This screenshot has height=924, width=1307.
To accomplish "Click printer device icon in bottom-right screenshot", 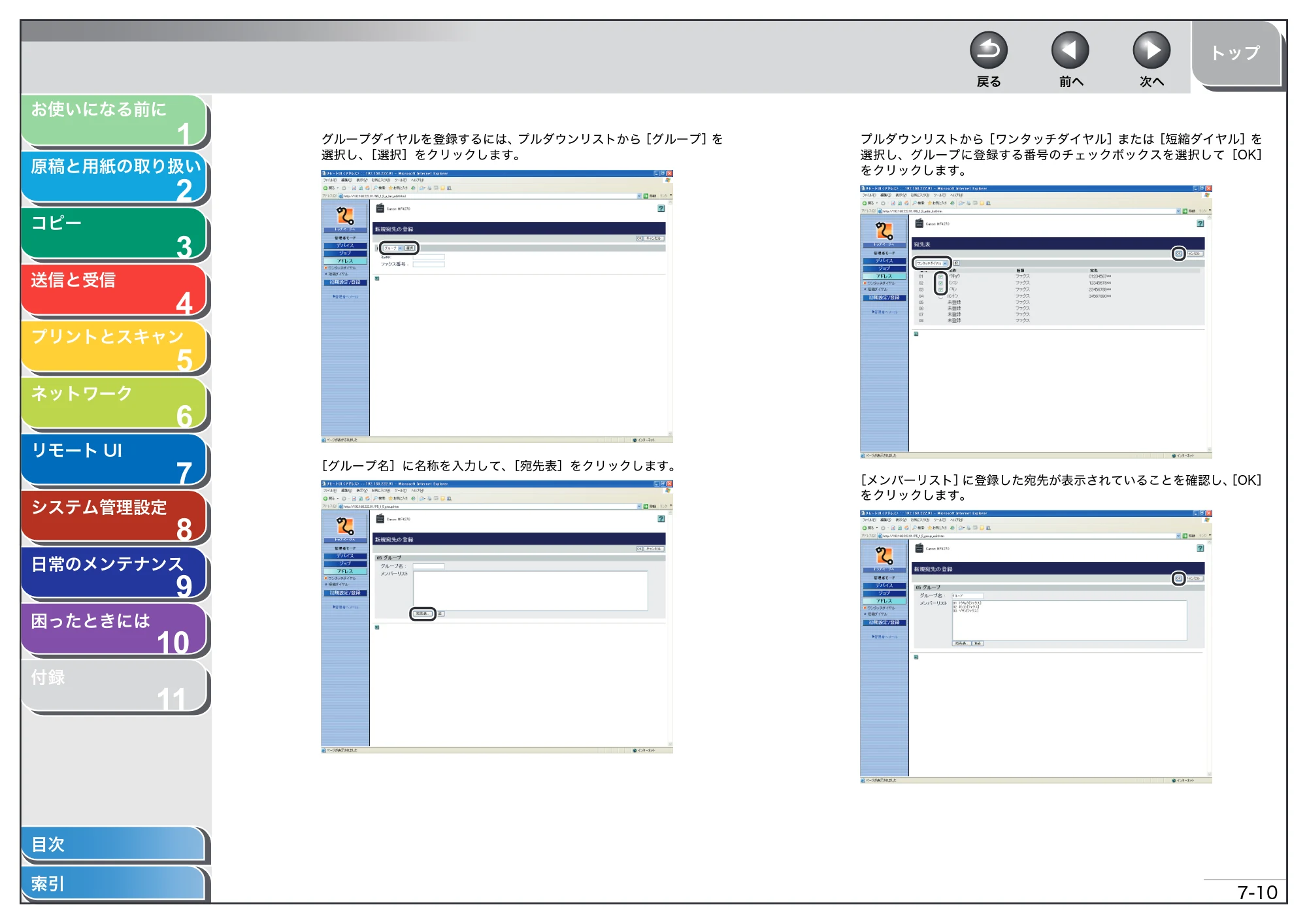I will pyautogui.click(x=919, y=548).
